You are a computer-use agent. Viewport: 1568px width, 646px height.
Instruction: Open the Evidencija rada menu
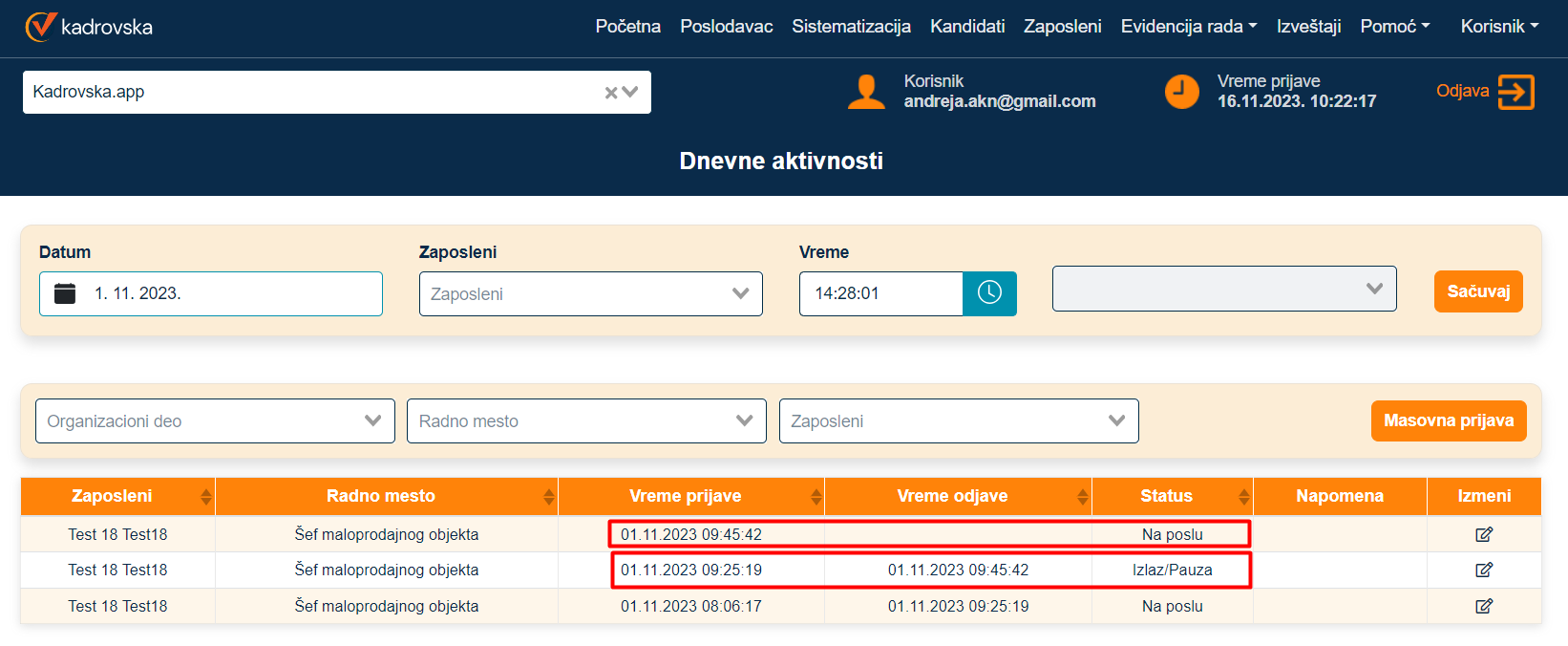(x=1188, y=27)
